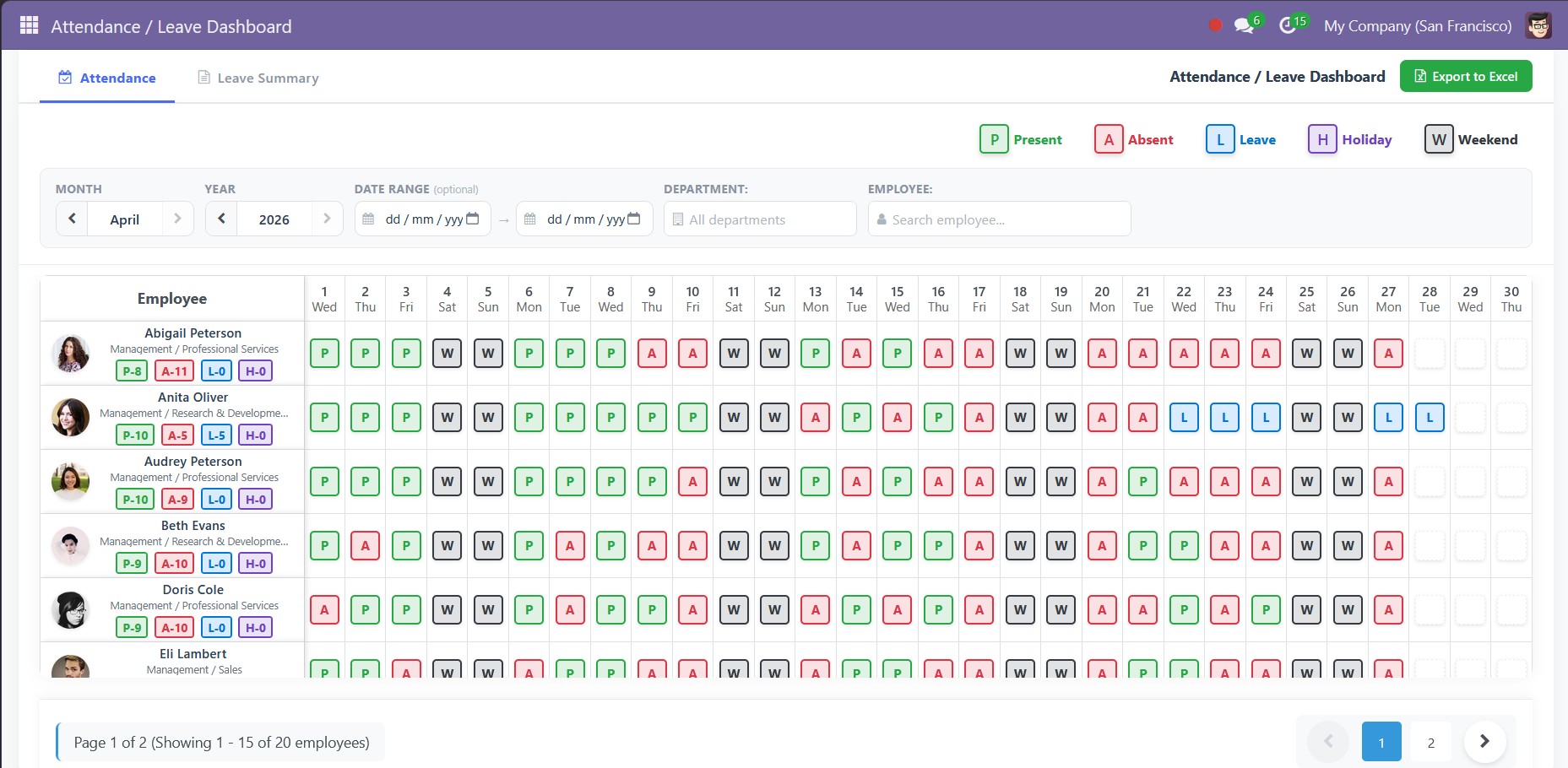Go to pagination page 1
Viewport: 1568px width, 768px height.
(1381, 742)
